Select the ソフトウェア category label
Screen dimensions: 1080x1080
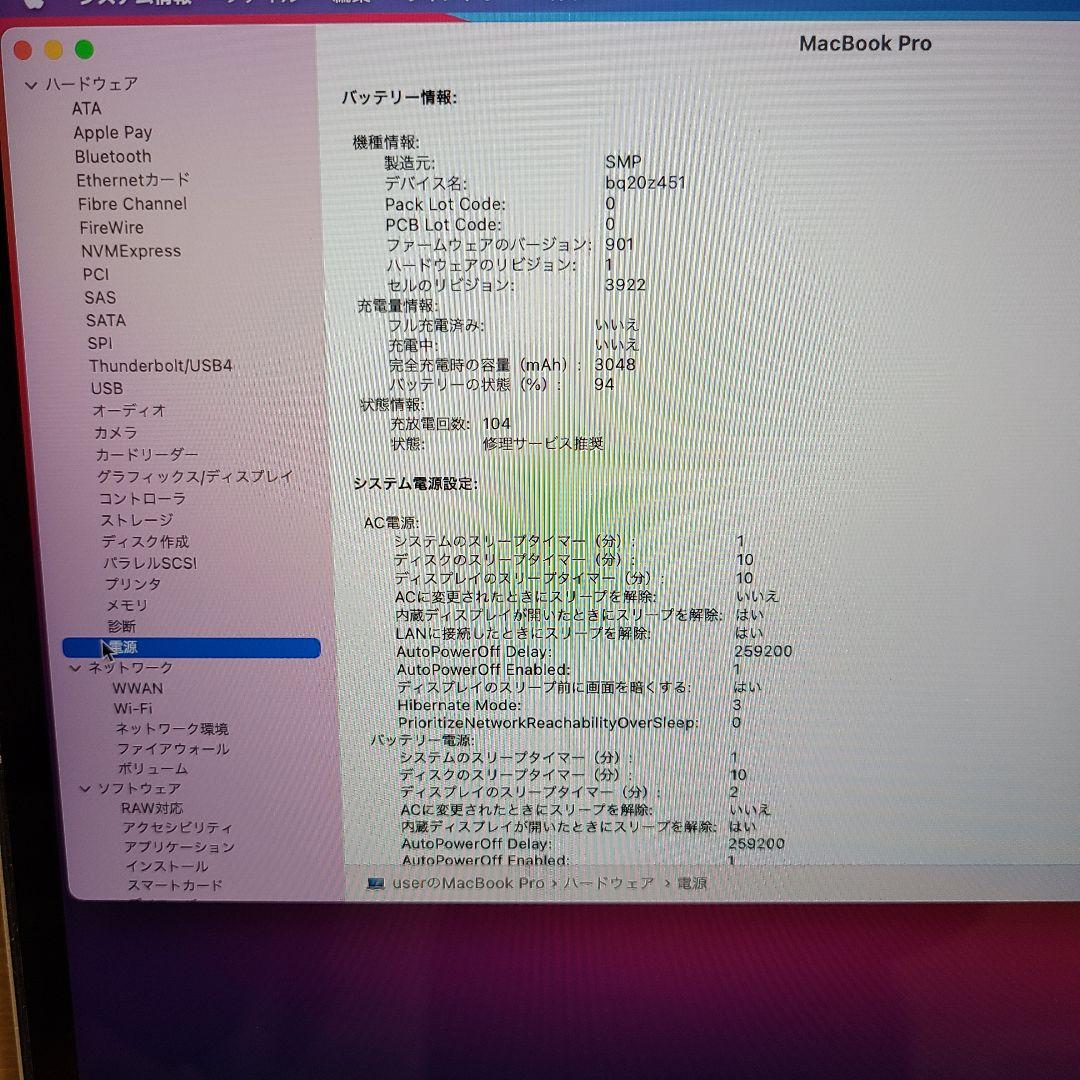click(139, 789)
